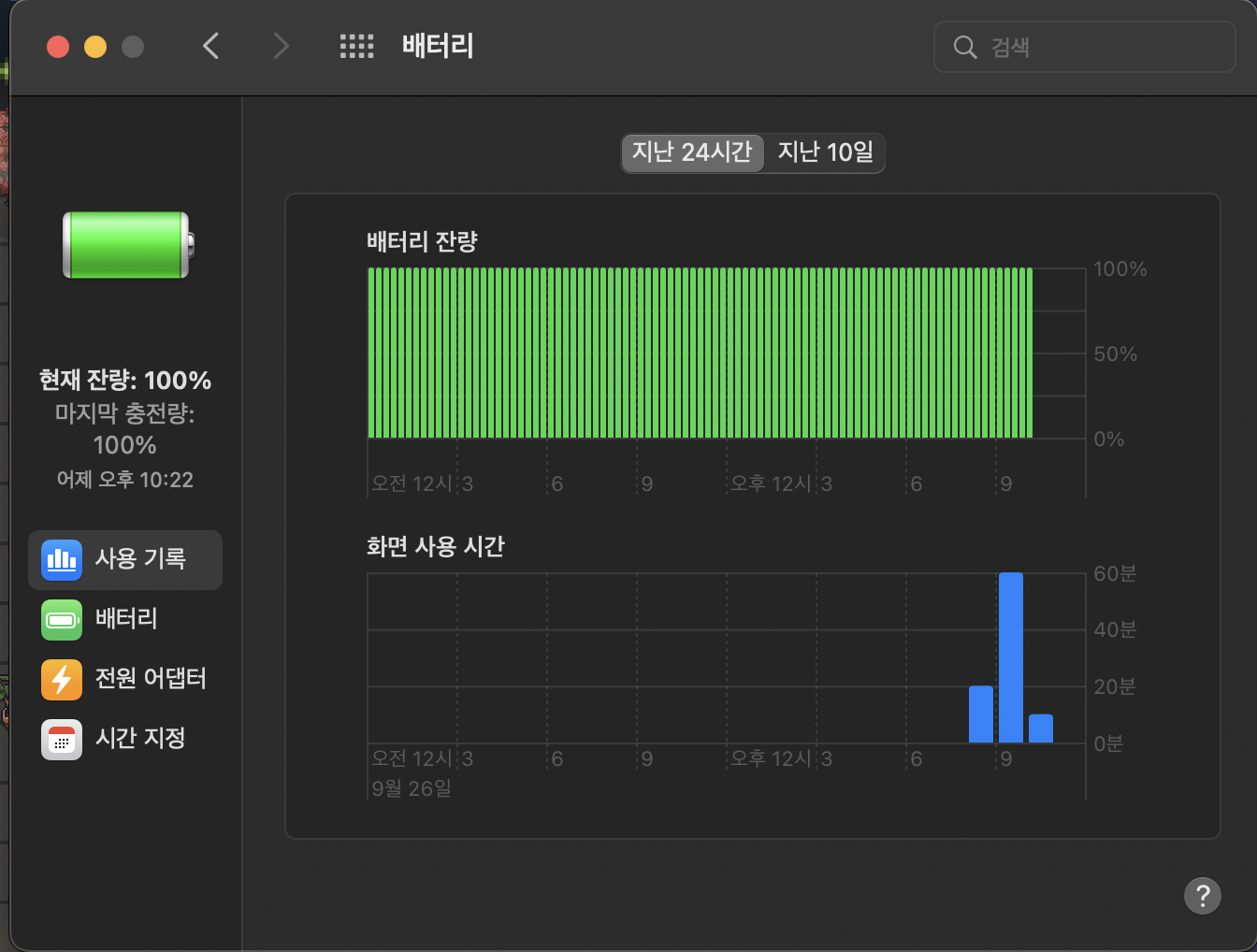This screenshot has width=1257, height=952.
Task: Click the large green battery status image
Action: coord(127,245)
